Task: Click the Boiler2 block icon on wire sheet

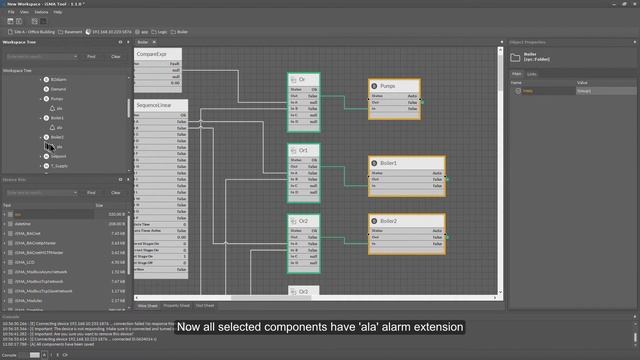Action: point(374,221)
